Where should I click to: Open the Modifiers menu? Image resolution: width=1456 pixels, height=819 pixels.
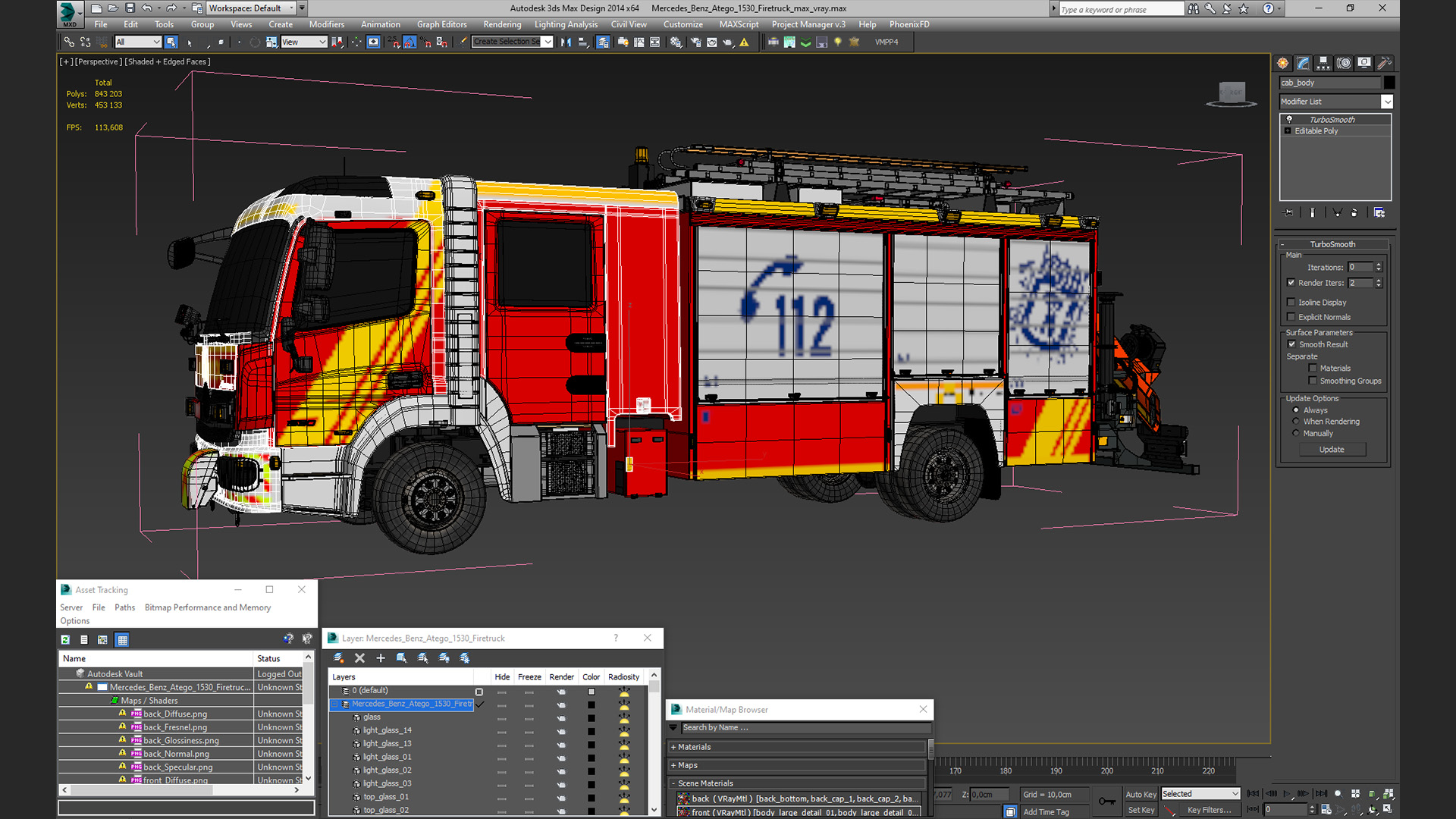point(327,24)
